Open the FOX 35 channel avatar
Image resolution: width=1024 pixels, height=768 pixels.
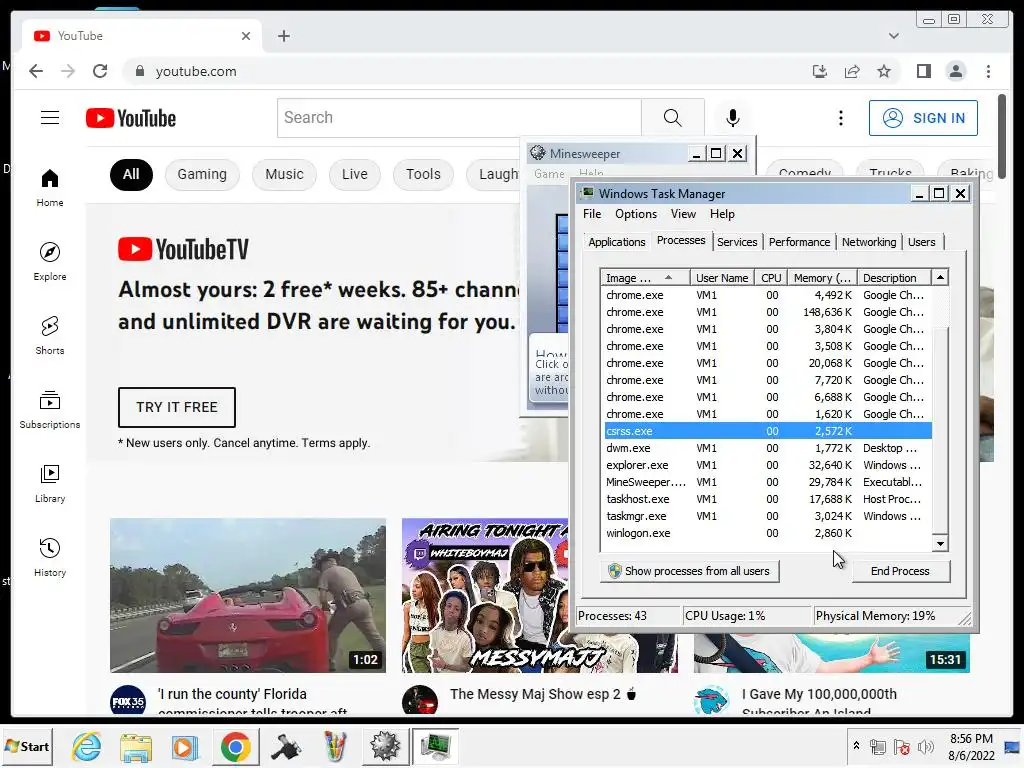pyautogui.click(x=128, y=701)
